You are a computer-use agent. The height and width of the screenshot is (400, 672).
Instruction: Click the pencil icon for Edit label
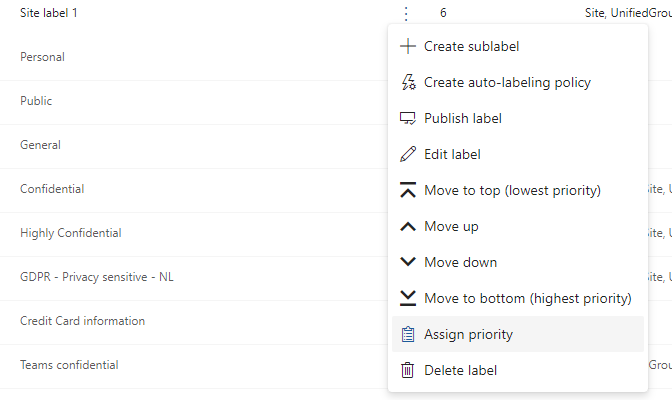(407, 154)
